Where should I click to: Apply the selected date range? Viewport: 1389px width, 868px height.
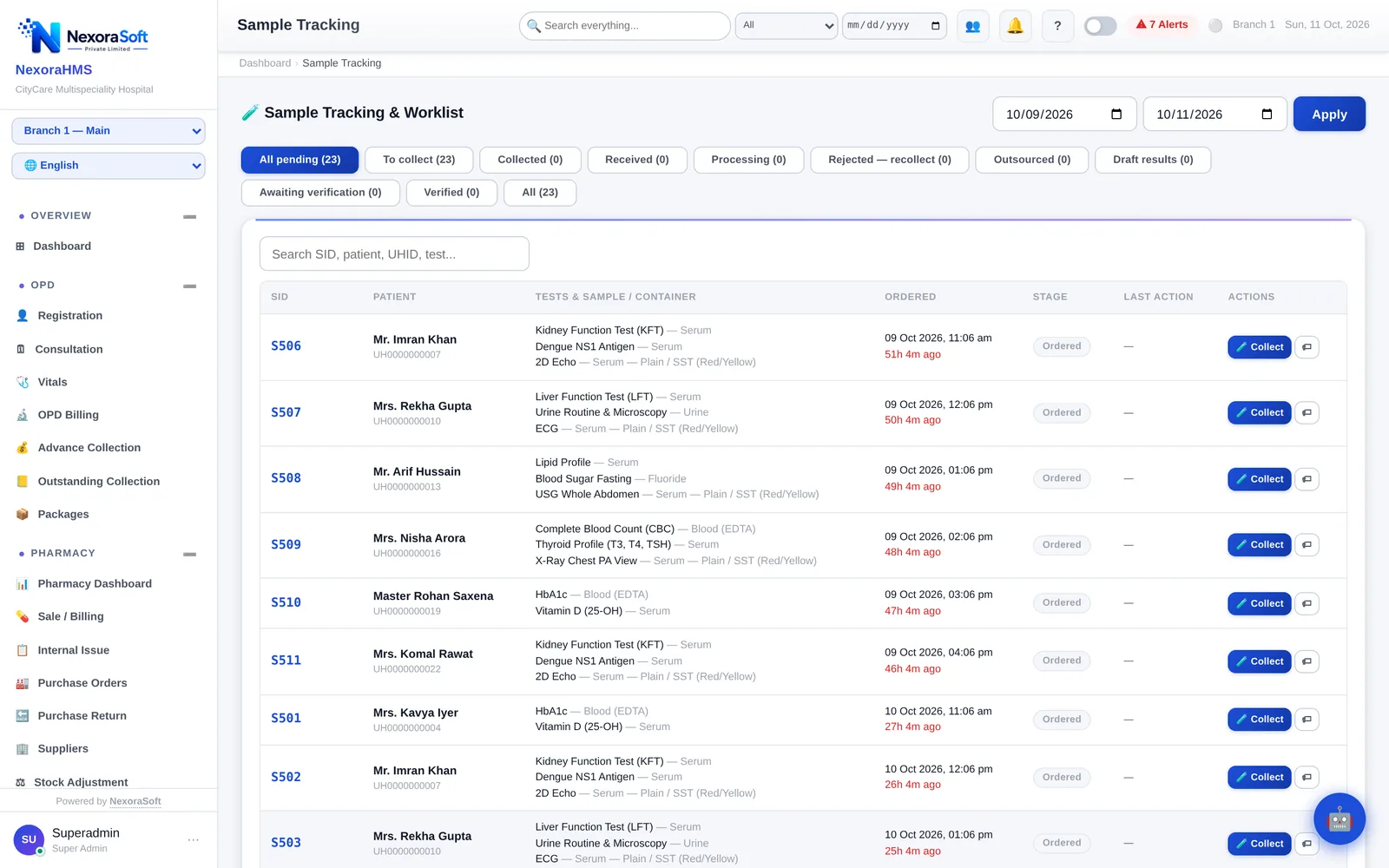tap(1329, 114)
